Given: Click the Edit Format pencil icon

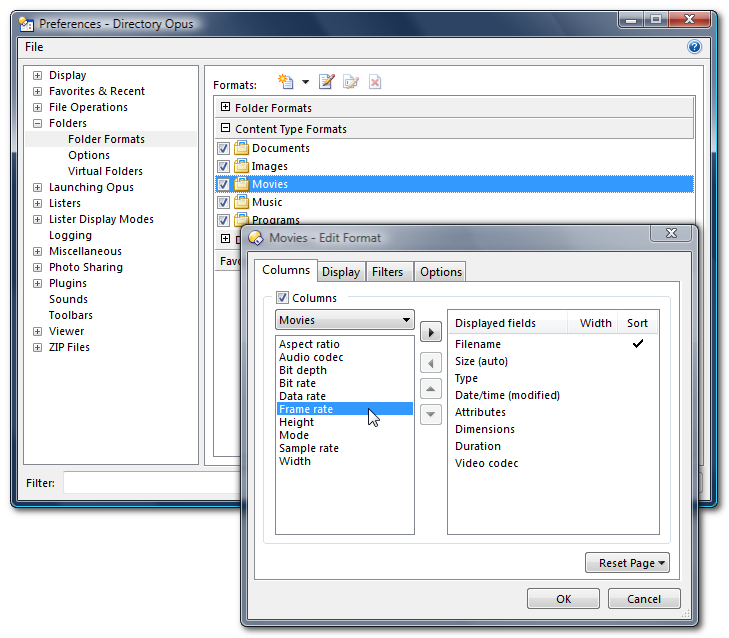Looking at the screenshot, I should click(326, 83).
